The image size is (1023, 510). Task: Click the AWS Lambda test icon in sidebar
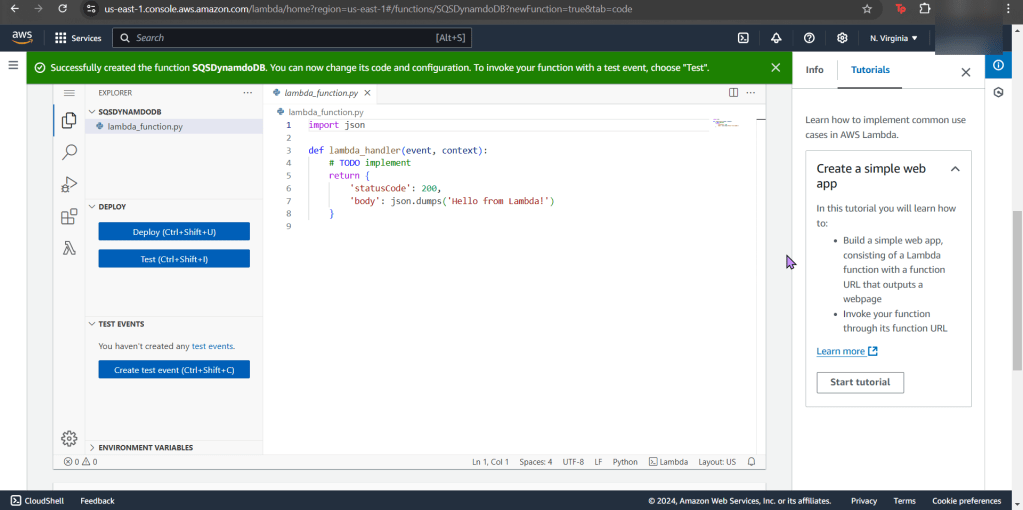(x=69, y=249)
